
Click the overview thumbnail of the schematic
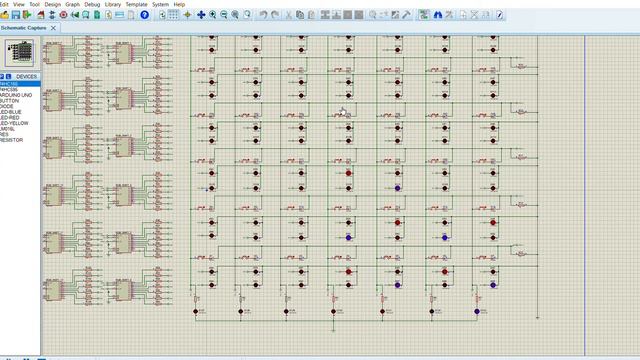tap(20, 53)
